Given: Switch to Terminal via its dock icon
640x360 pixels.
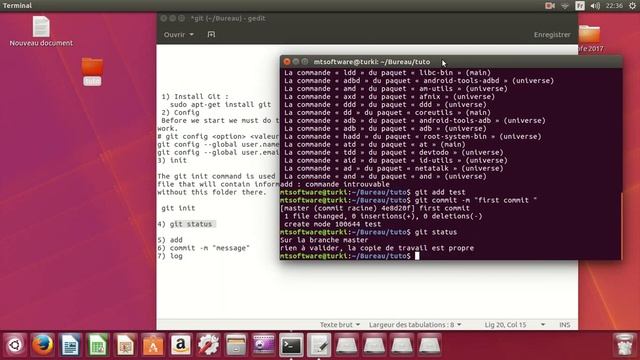Looking at the screenshot, I should pos(291,345).
